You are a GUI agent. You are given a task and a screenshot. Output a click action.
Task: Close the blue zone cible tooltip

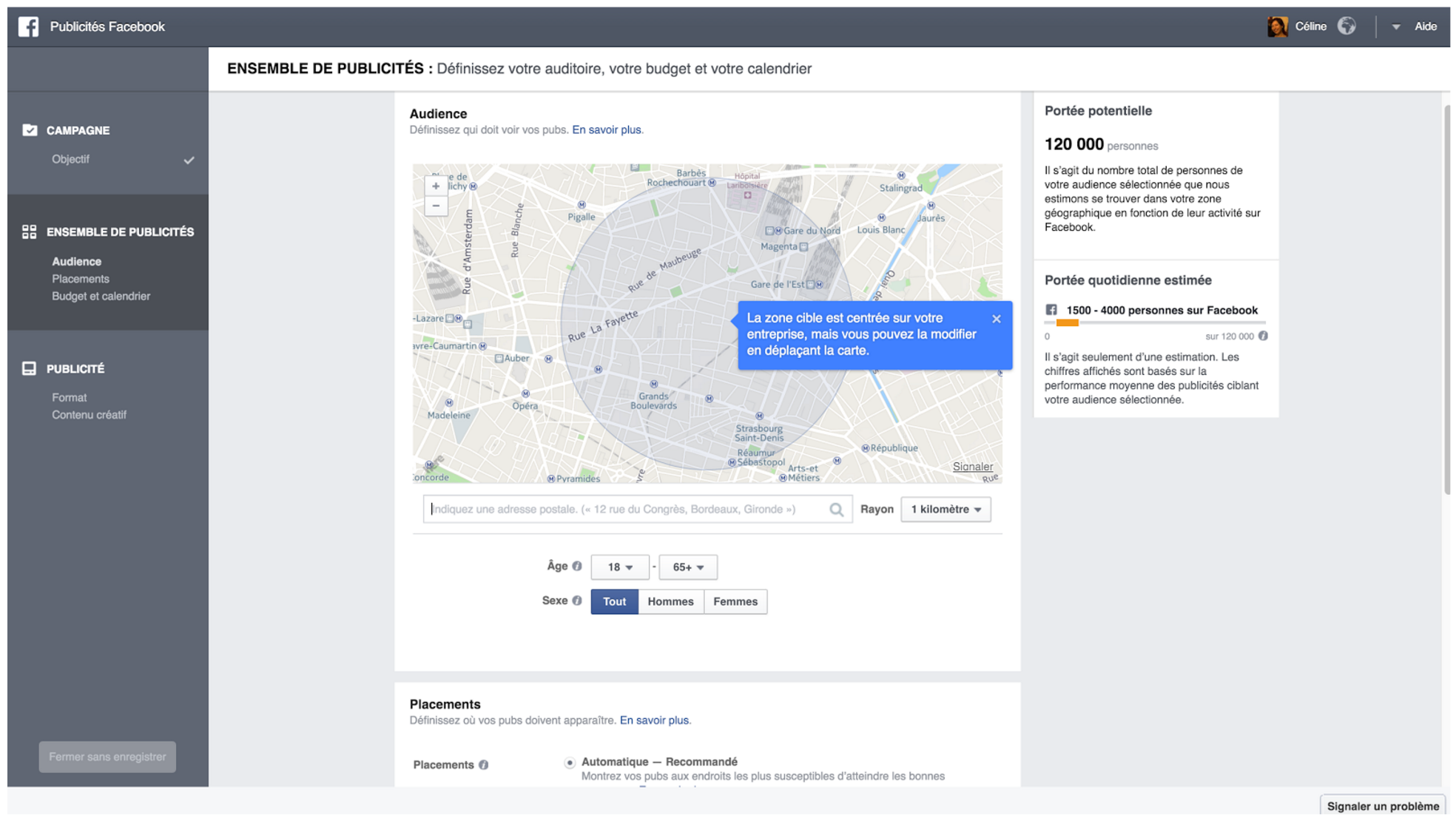[997, 319]
